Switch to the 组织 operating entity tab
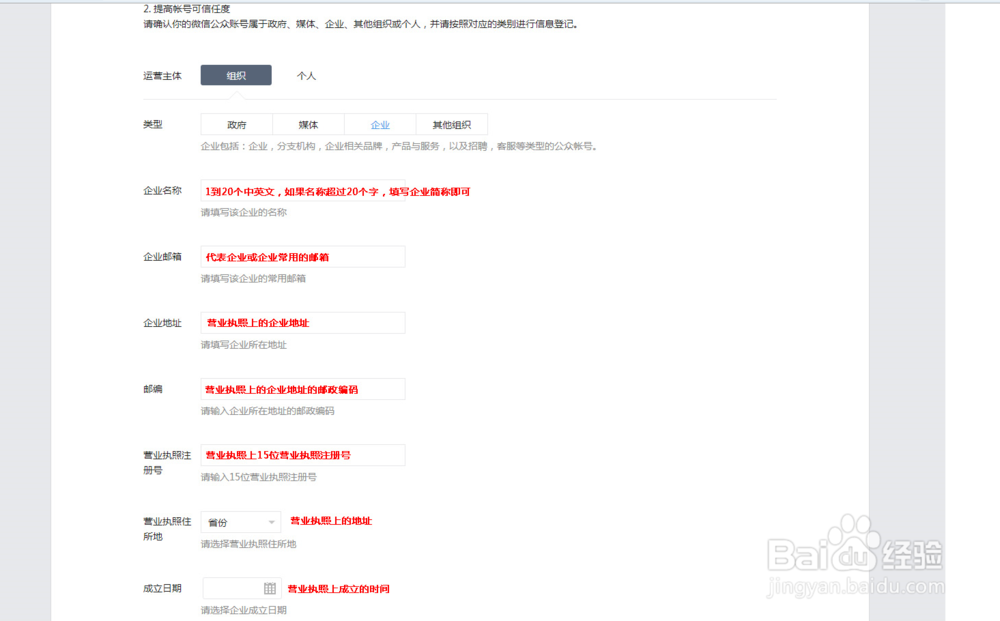The width and height of the screenshot is (1000, 621). [236, 74]
